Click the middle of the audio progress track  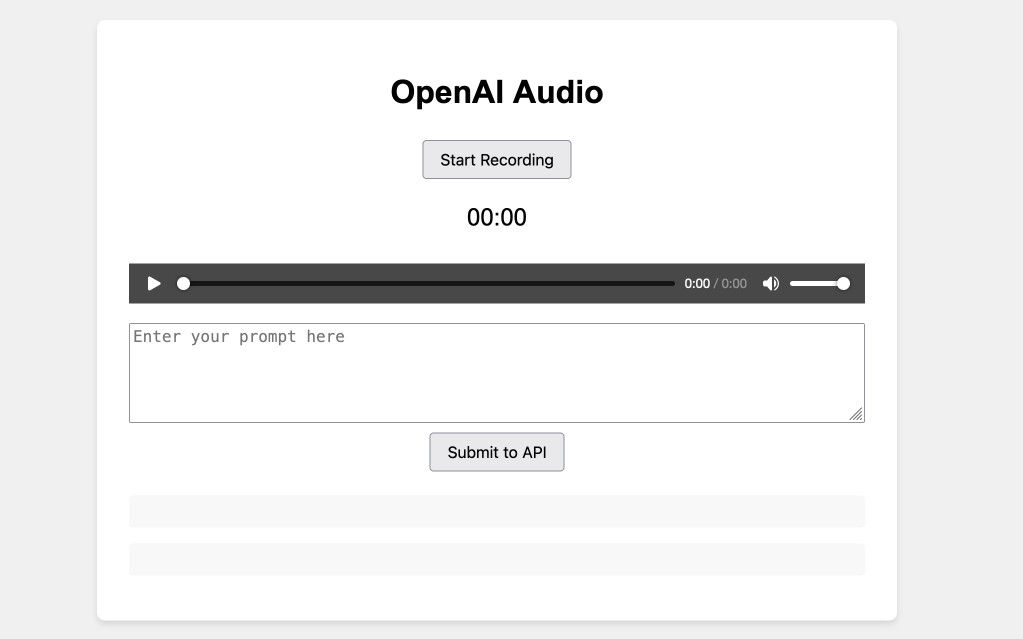(429, 284)
